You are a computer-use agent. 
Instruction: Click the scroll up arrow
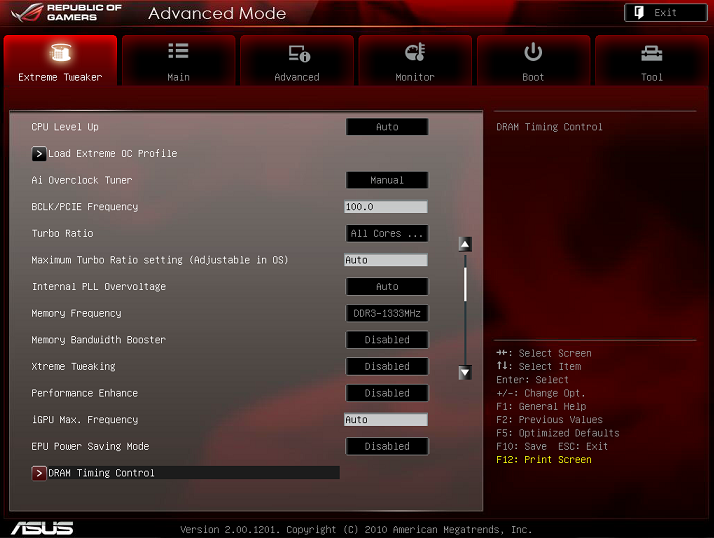pyautogui.click(x=465, y=245)
